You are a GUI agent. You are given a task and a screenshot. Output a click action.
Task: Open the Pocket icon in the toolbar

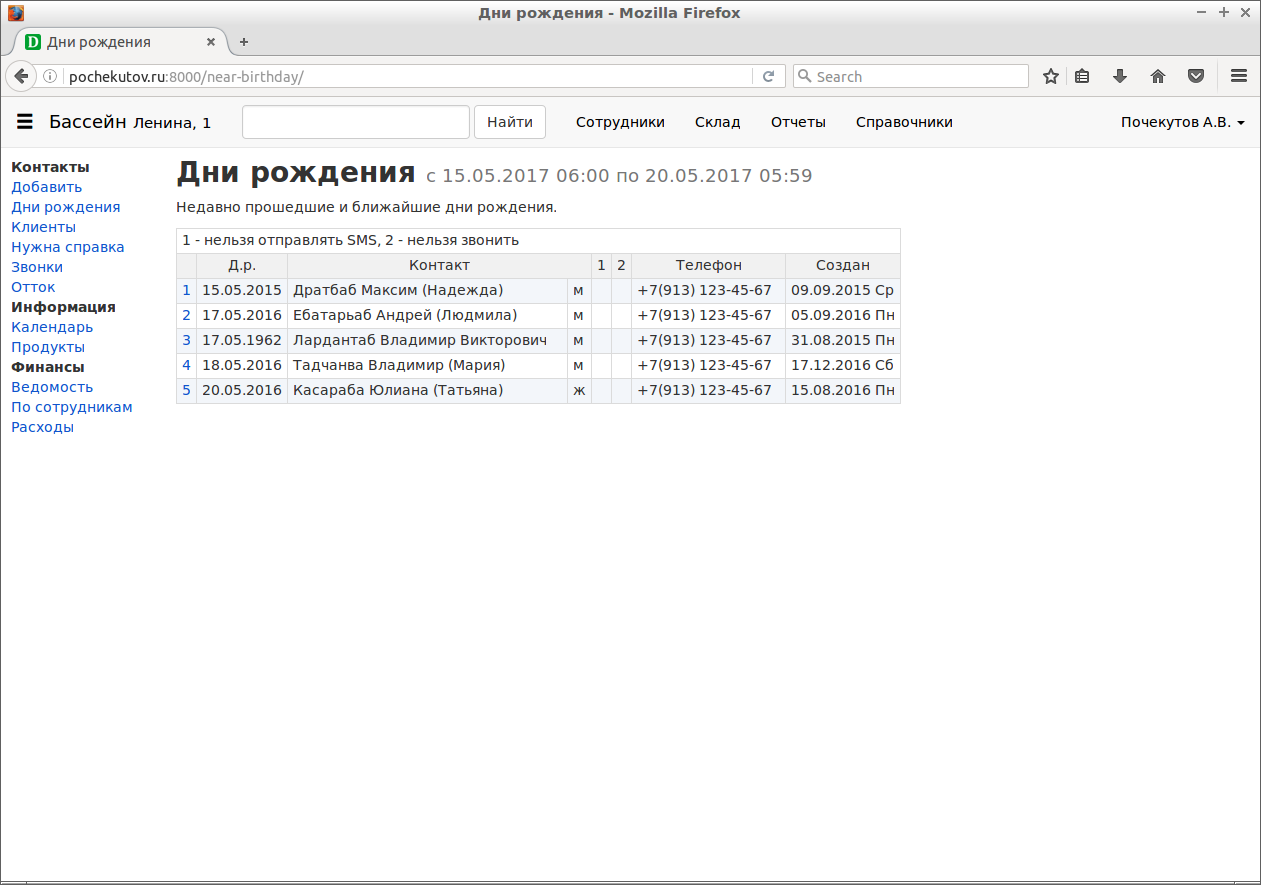pos(1195,76)
